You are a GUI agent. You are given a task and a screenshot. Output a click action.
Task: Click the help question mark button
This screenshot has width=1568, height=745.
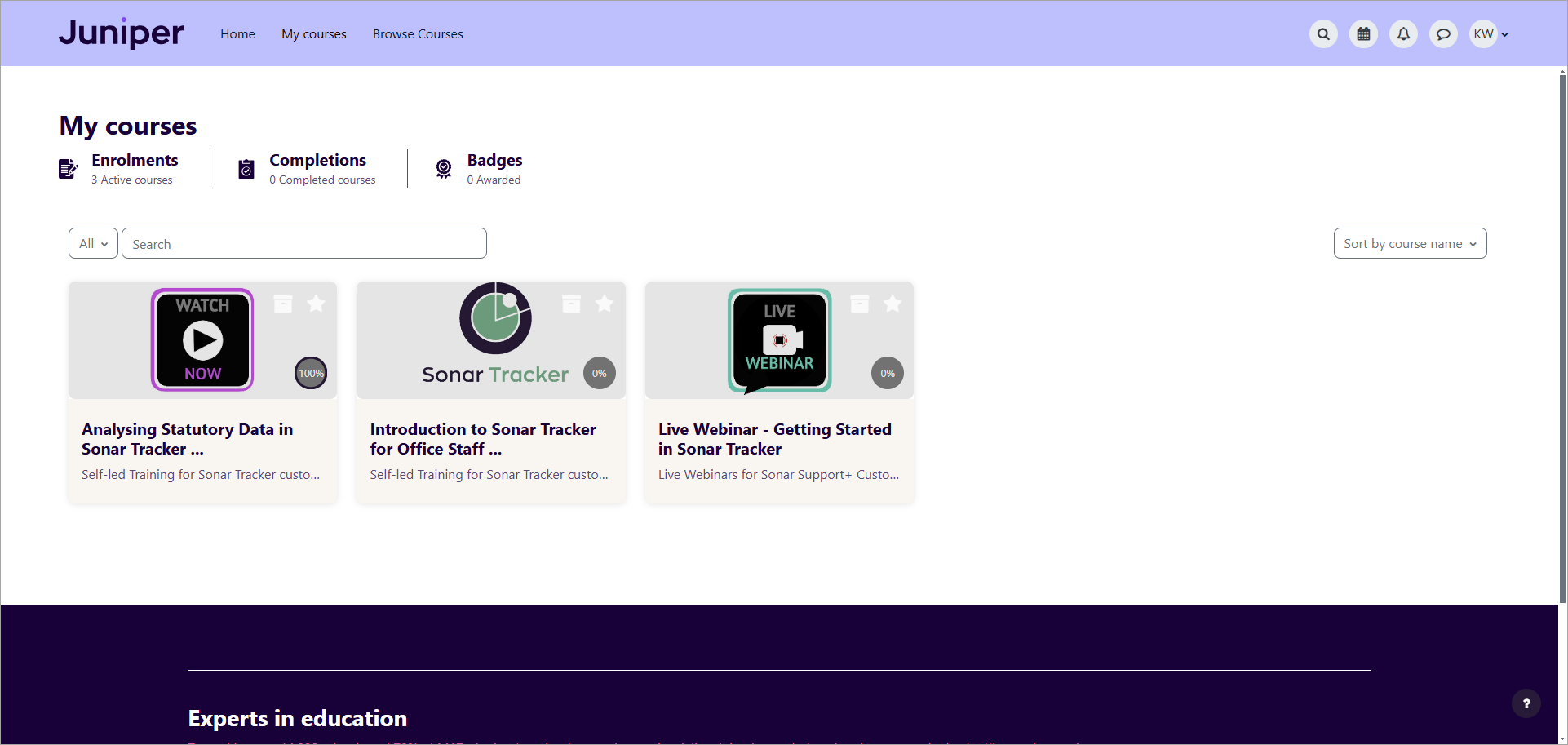point(1526,703)
